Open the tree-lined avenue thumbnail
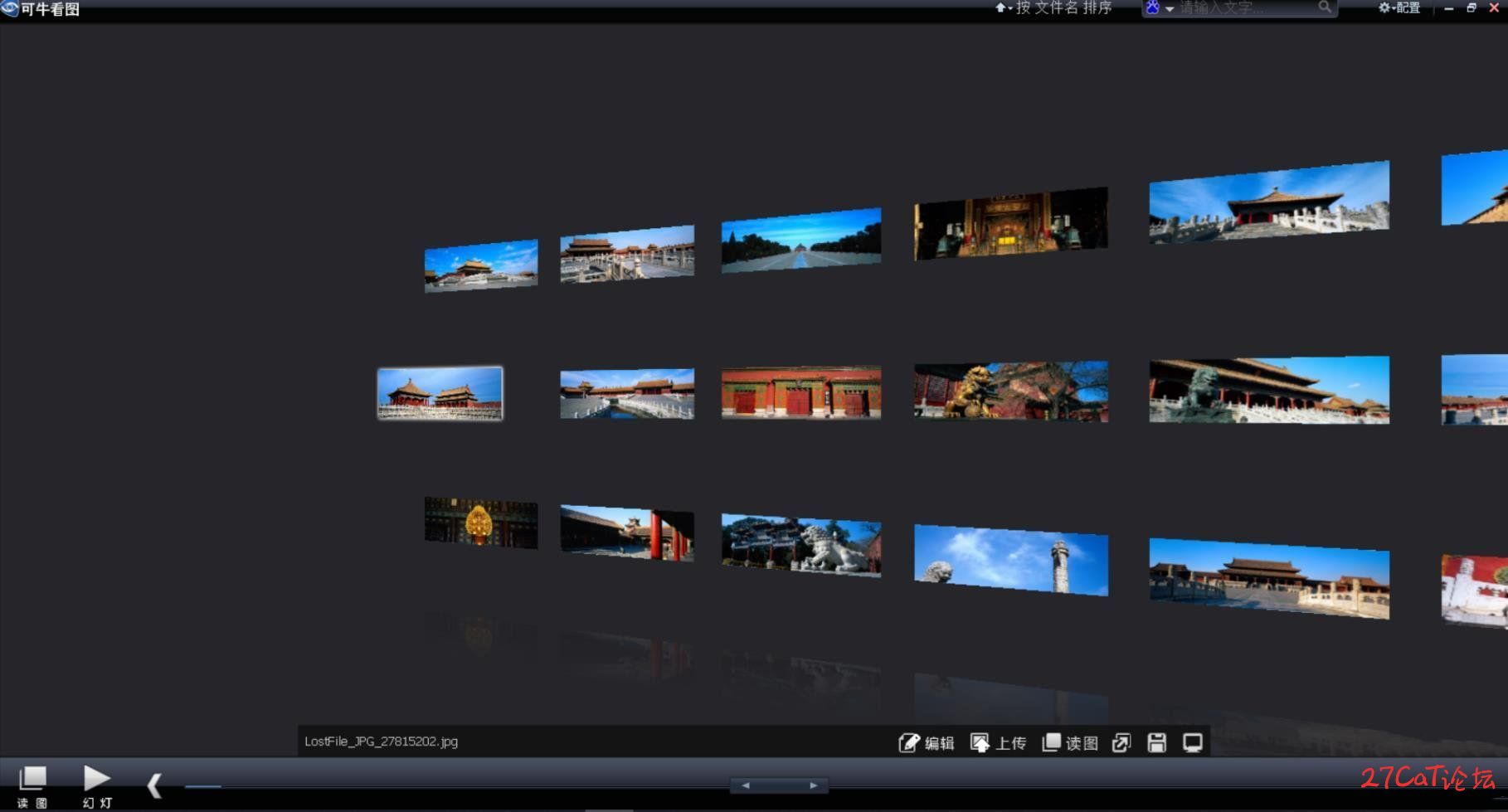Viewport: 1508px width, 812px height. coord(801,241)
